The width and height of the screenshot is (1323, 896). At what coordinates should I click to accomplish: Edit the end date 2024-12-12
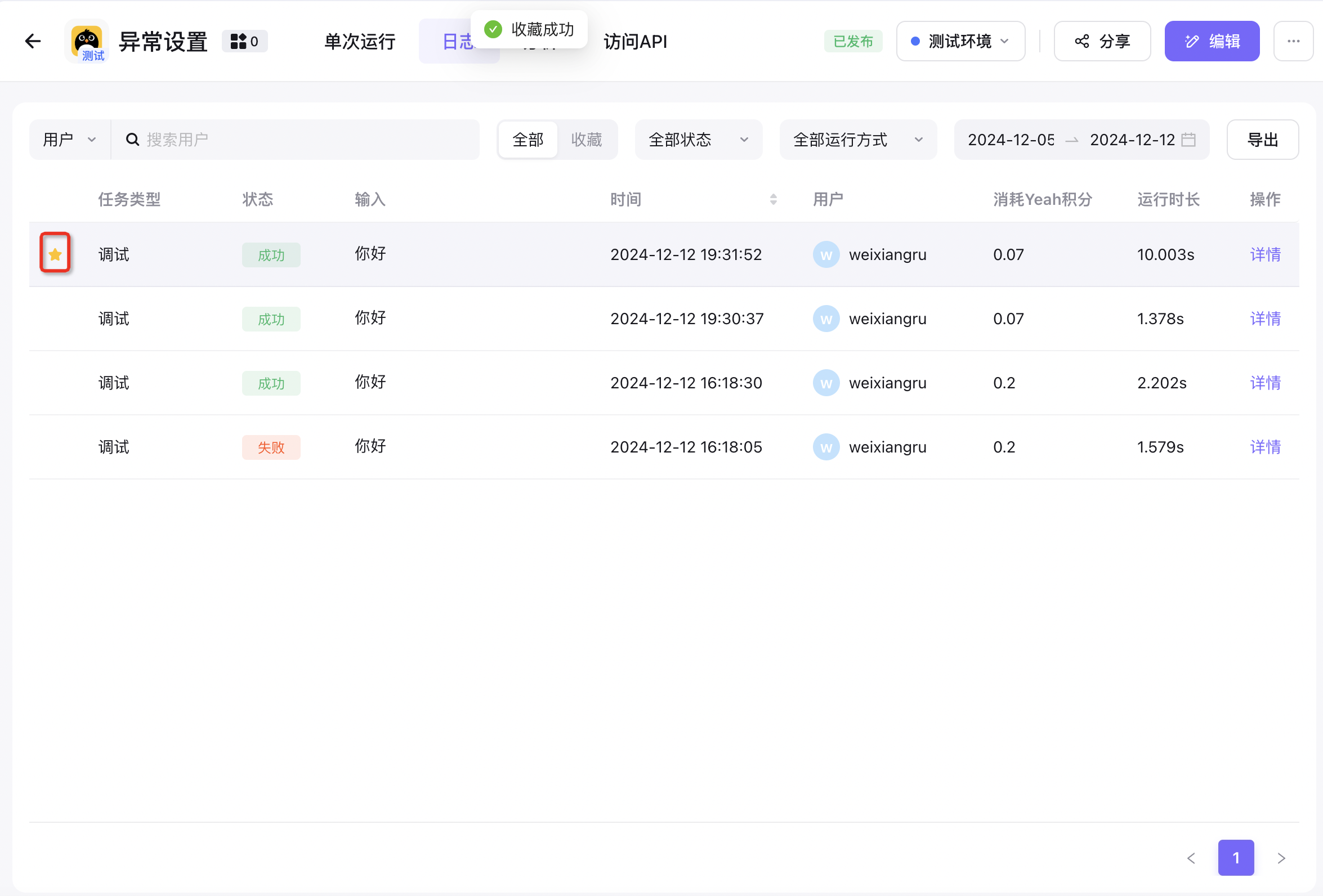(x=1132, y=140)
